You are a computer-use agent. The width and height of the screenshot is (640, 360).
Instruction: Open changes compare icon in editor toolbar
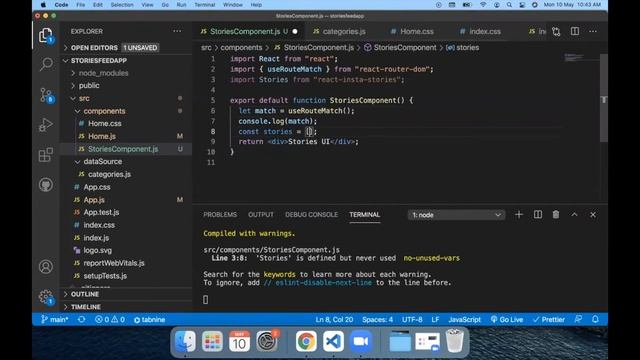[556, 31]
